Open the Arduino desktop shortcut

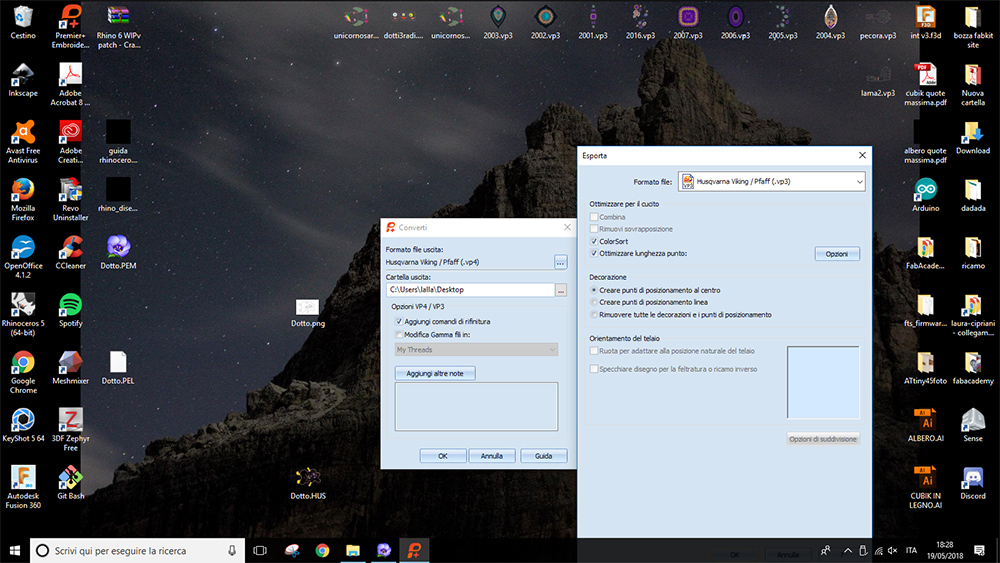(x=925, y=190)
